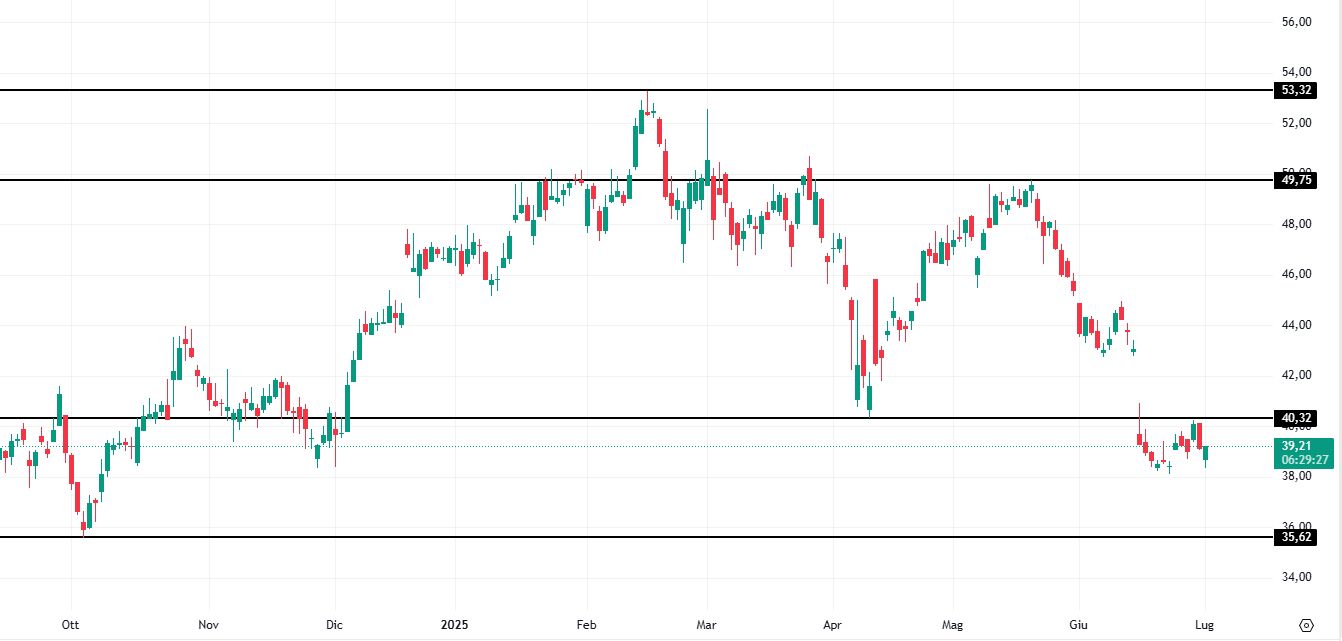This screenshot has height=641, width=1342.
Task: Click the 53,32 price label on axis
Action: click(x=1297, y=90)
